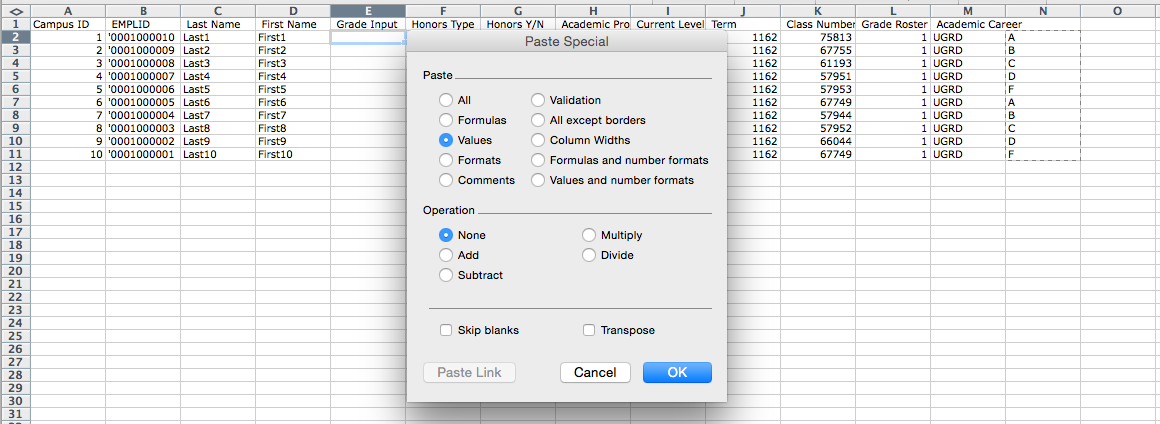The width and height of the screenshot is (1160, 424).
Task: Cancel the Paste Special dialog
Action: (595, 372)
